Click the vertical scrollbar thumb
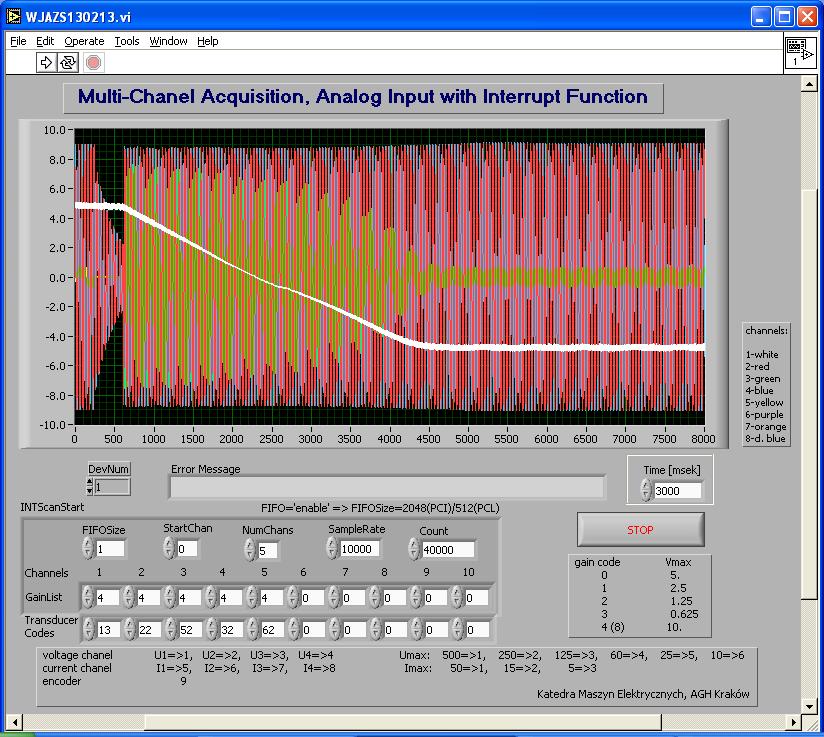 [x=809, y=393]
